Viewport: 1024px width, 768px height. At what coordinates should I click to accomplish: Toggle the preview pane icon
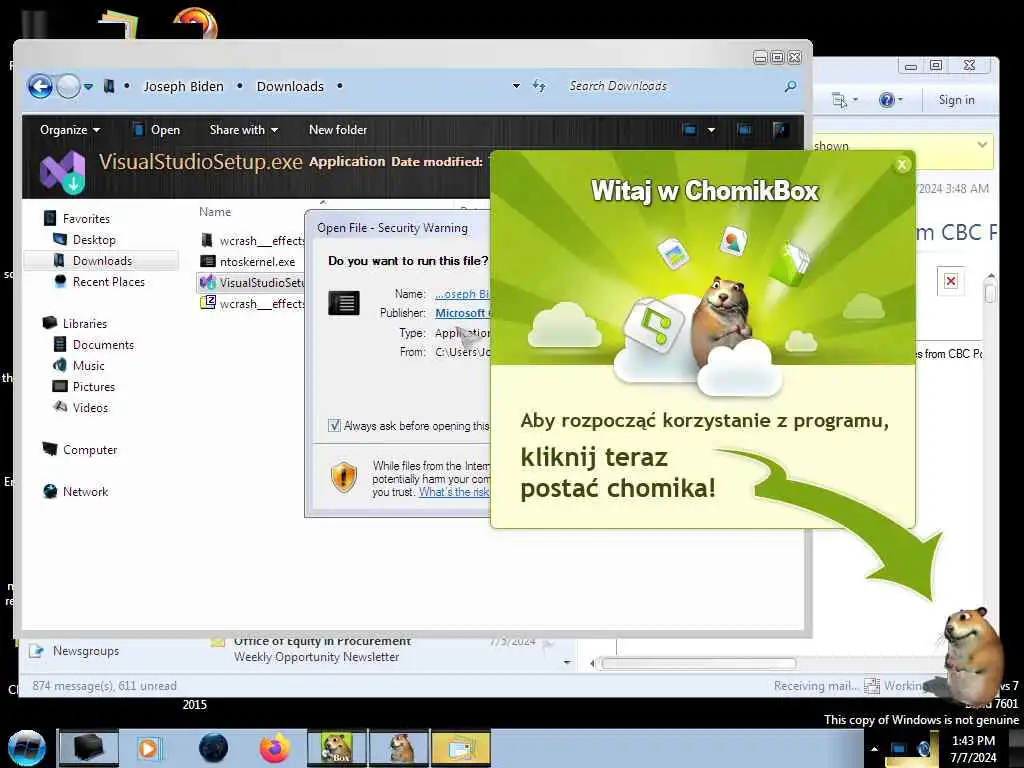744,130
